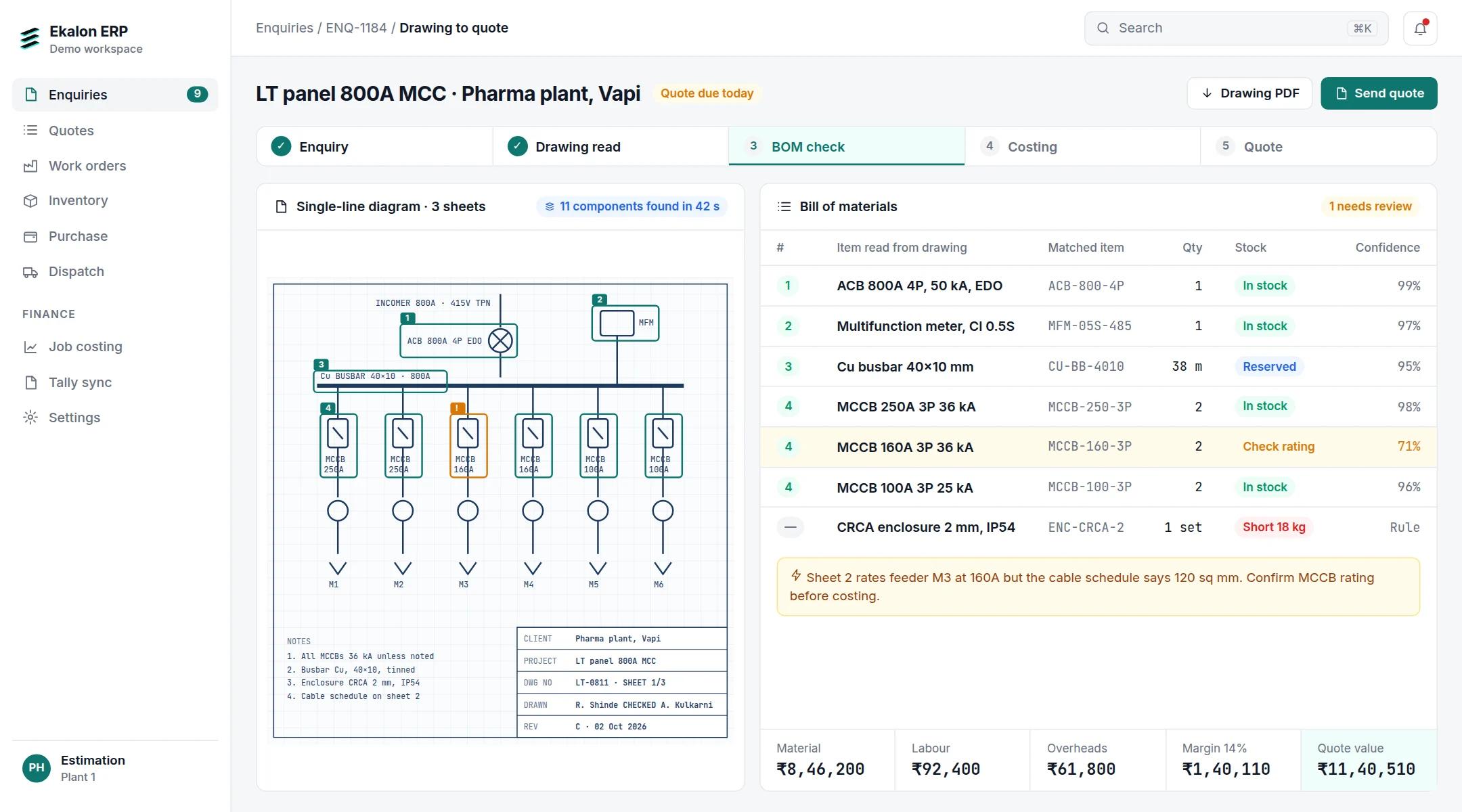This screenshot has width=1462, height=812.
Task: Click the Job costing chart icon
Action: 30,347
